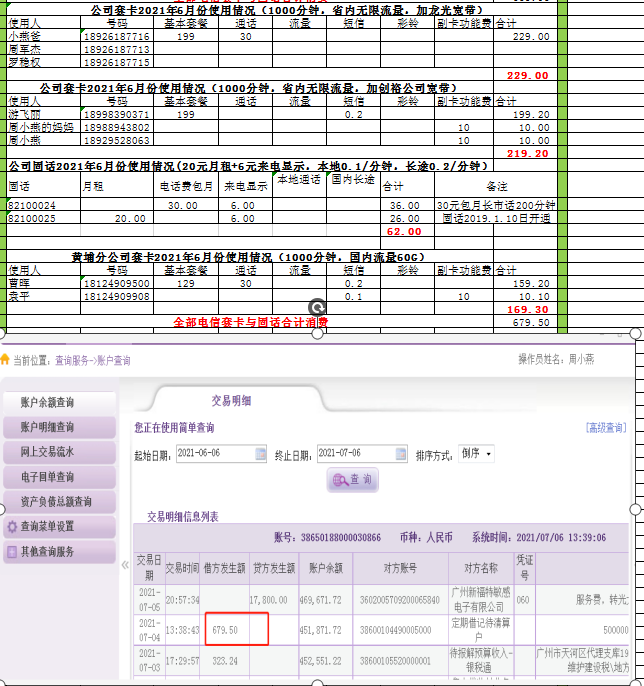Image resolution: width=644 pixels, height=686 pixels.
Task: Switch to the 交易明细 tab
Action: click(x=231, y=400)
